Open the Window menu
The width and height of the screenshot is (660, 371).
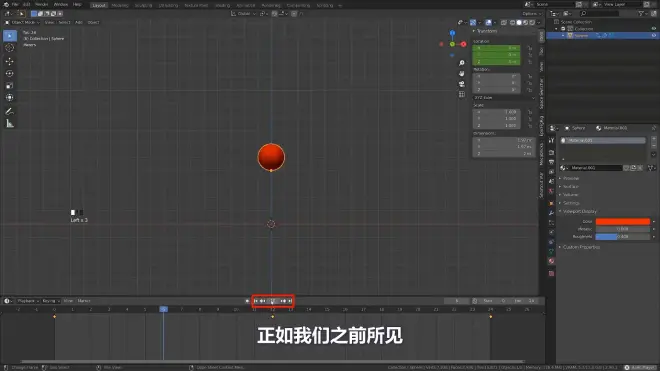click(61, 4)
